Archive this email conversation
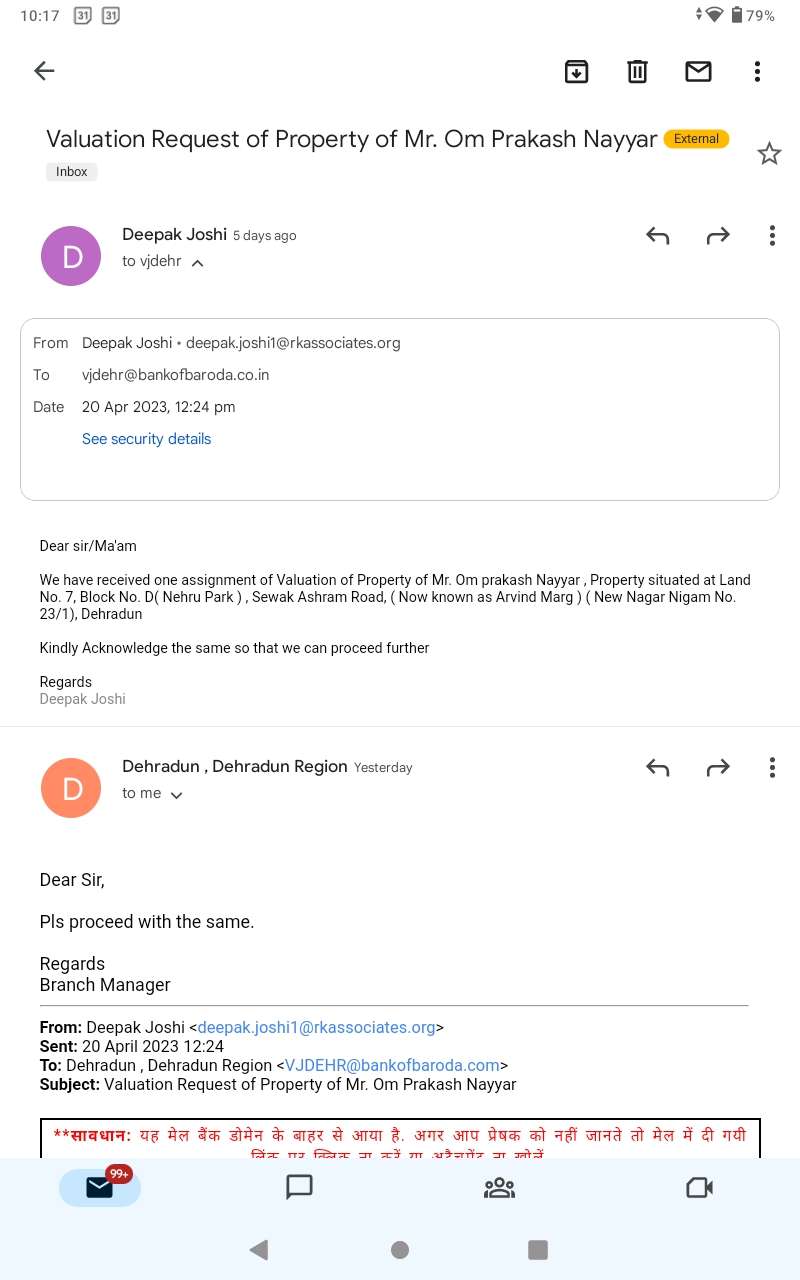Image resolution: width=800 pixels, height=1280 pixels. [577, 71]
